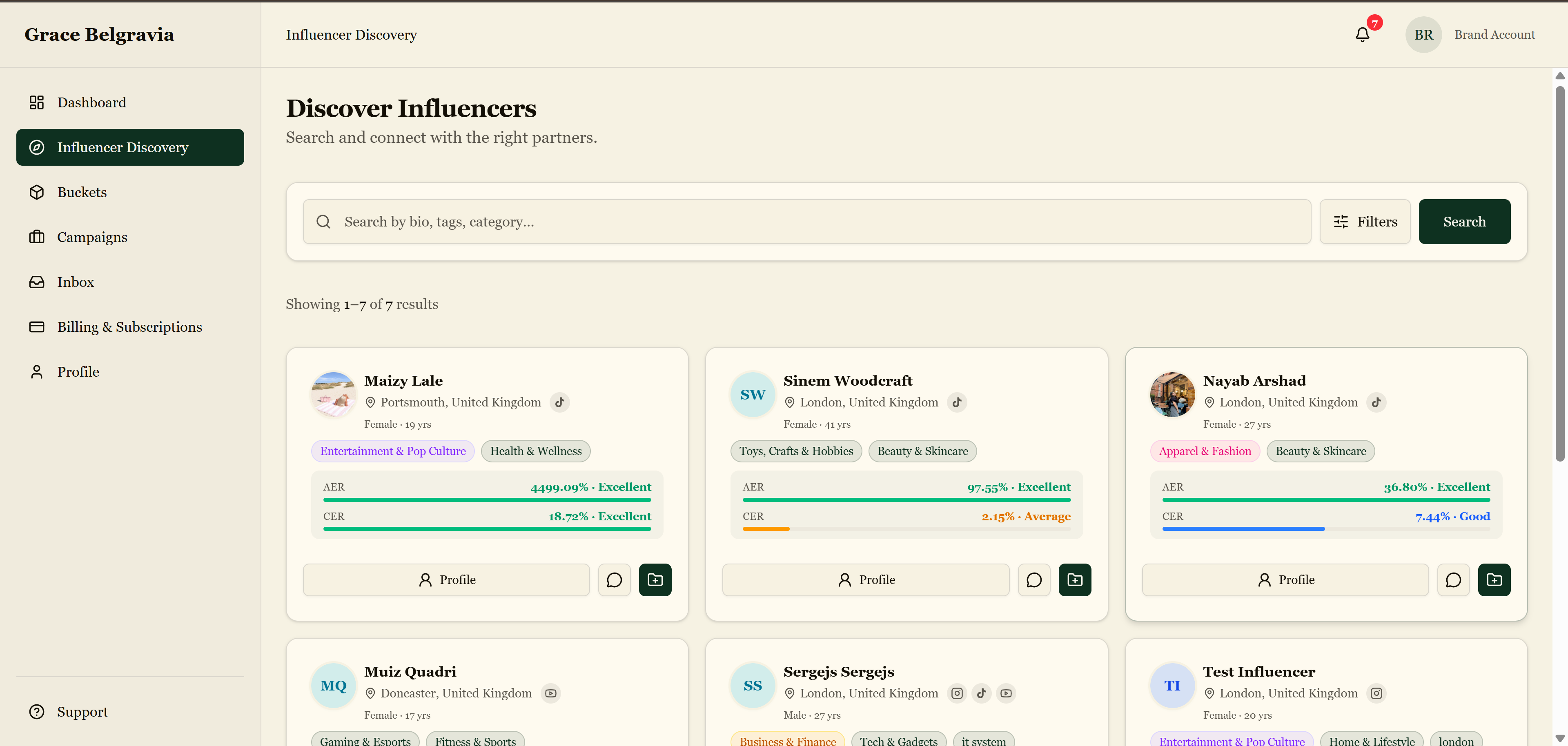1568x746 pixels.
Task: Click TikTok icon on Maizy Lale card
Action: (x=559, y=402)
